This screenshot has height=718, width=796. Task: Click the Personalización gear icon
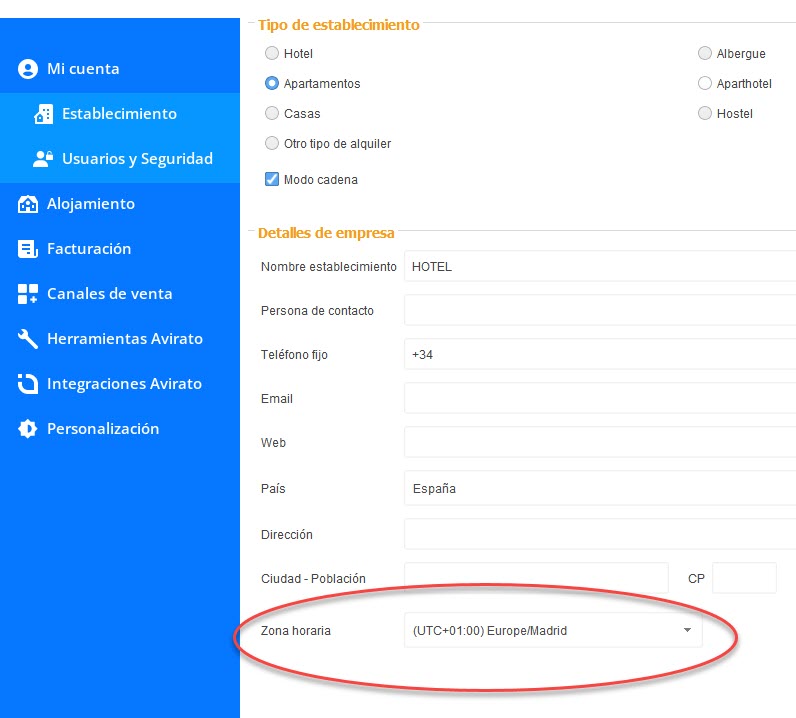28,429
